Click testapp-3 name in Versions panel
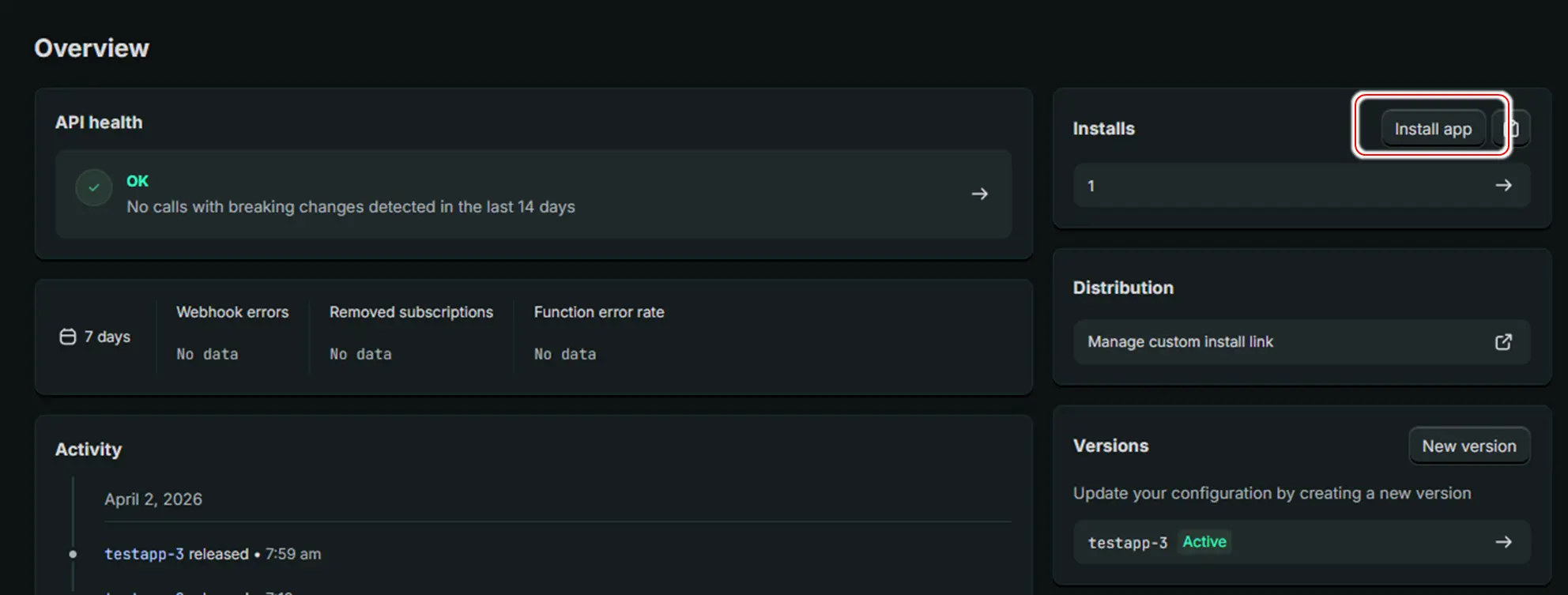 click(x=1127, y=543)
